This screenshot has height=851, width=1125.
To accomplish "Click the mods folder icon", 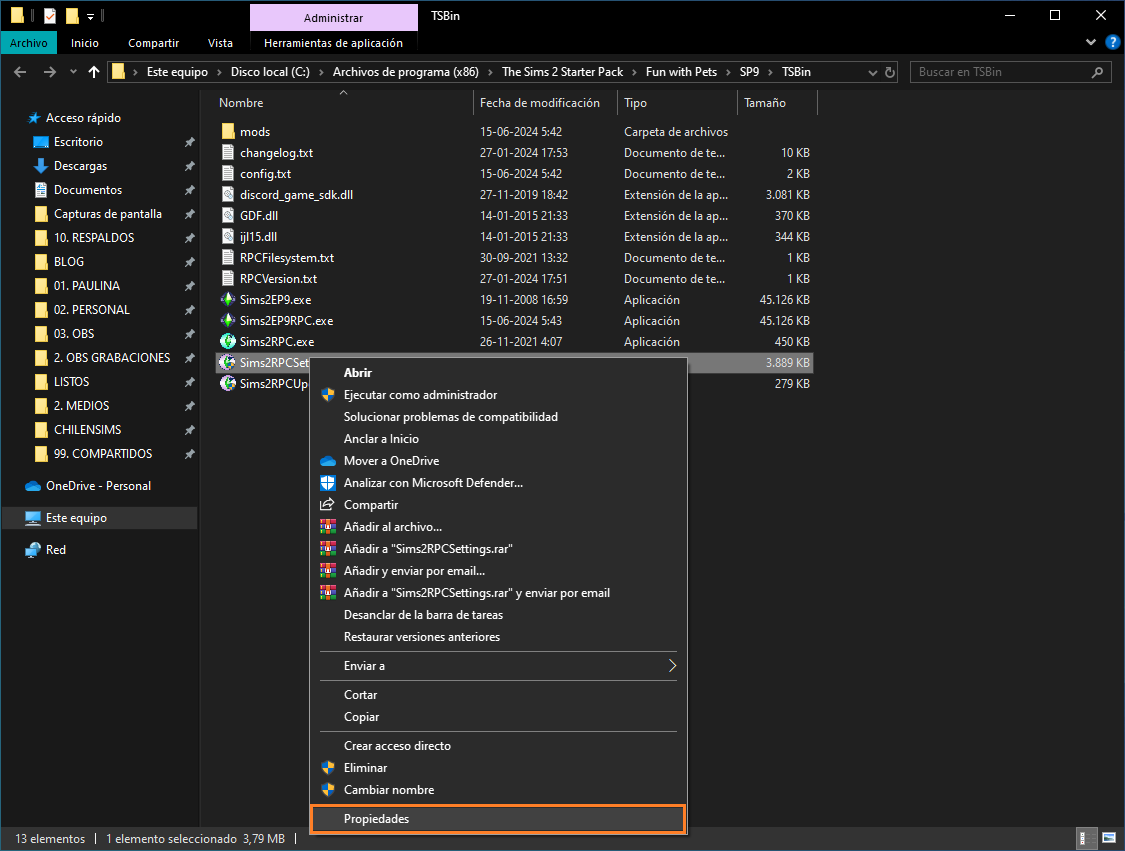I will click(x=228, y=132).
